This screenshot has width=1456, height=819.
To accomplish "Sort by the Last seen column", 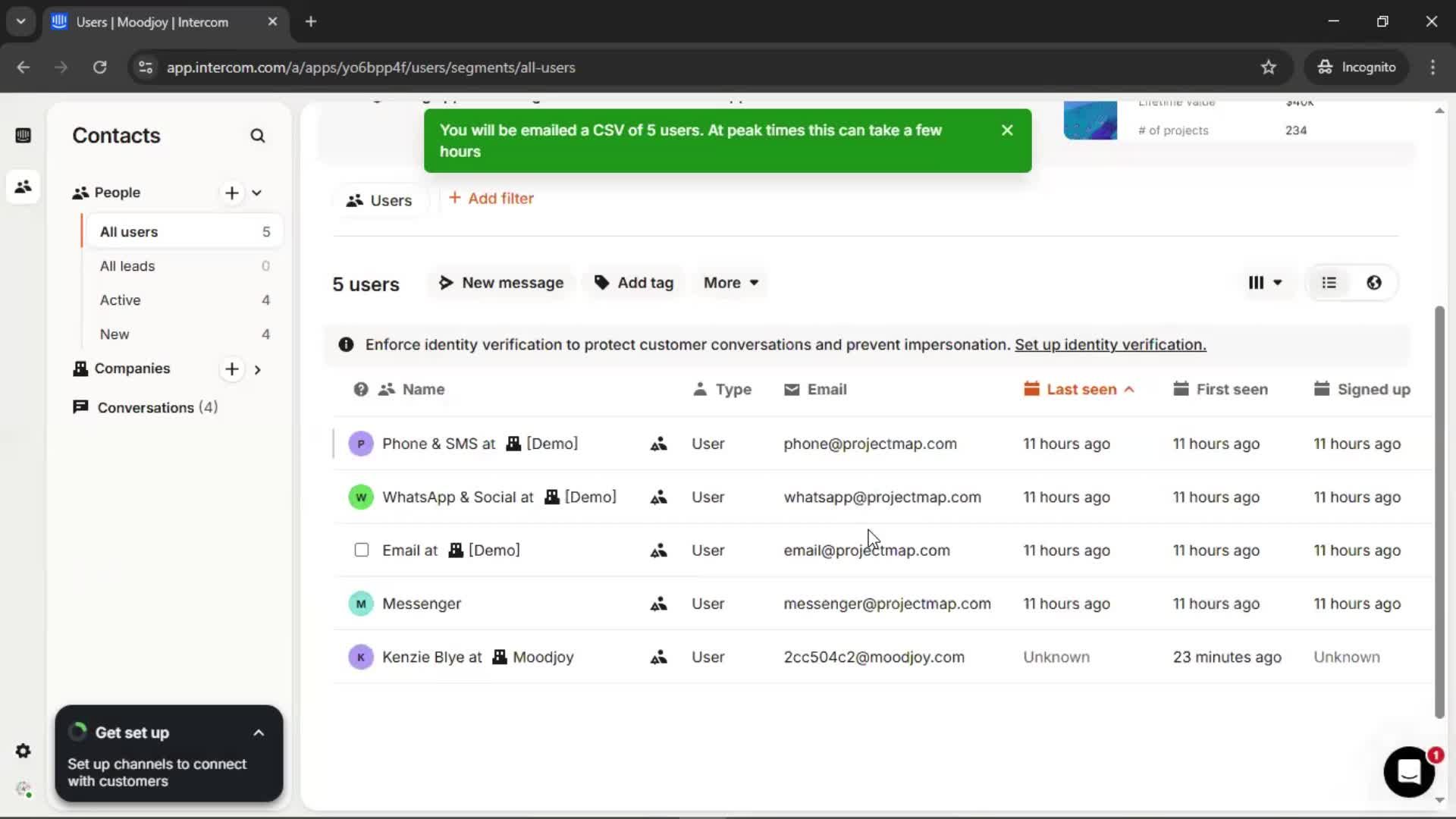I will 1079,389.
